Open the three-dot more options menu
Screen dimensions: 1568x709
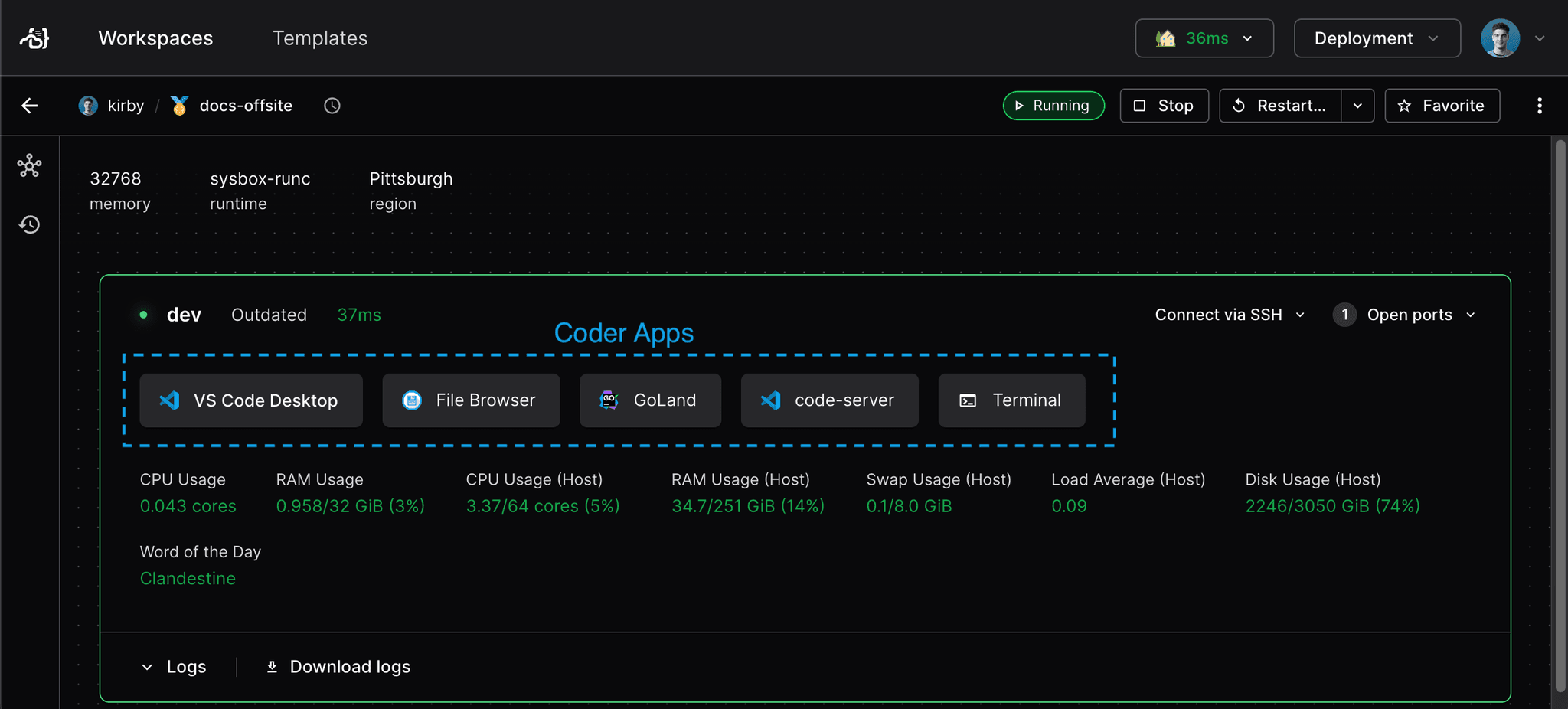click(x=1540, y=106)
